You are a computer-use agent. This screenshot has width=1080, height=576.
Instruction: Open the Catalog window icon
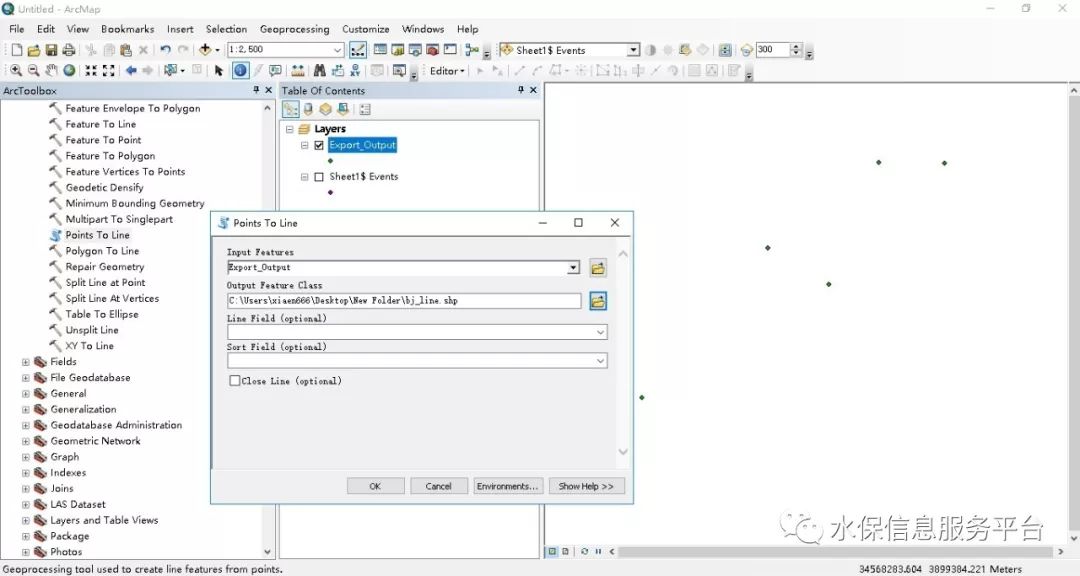tap(397, 50)
